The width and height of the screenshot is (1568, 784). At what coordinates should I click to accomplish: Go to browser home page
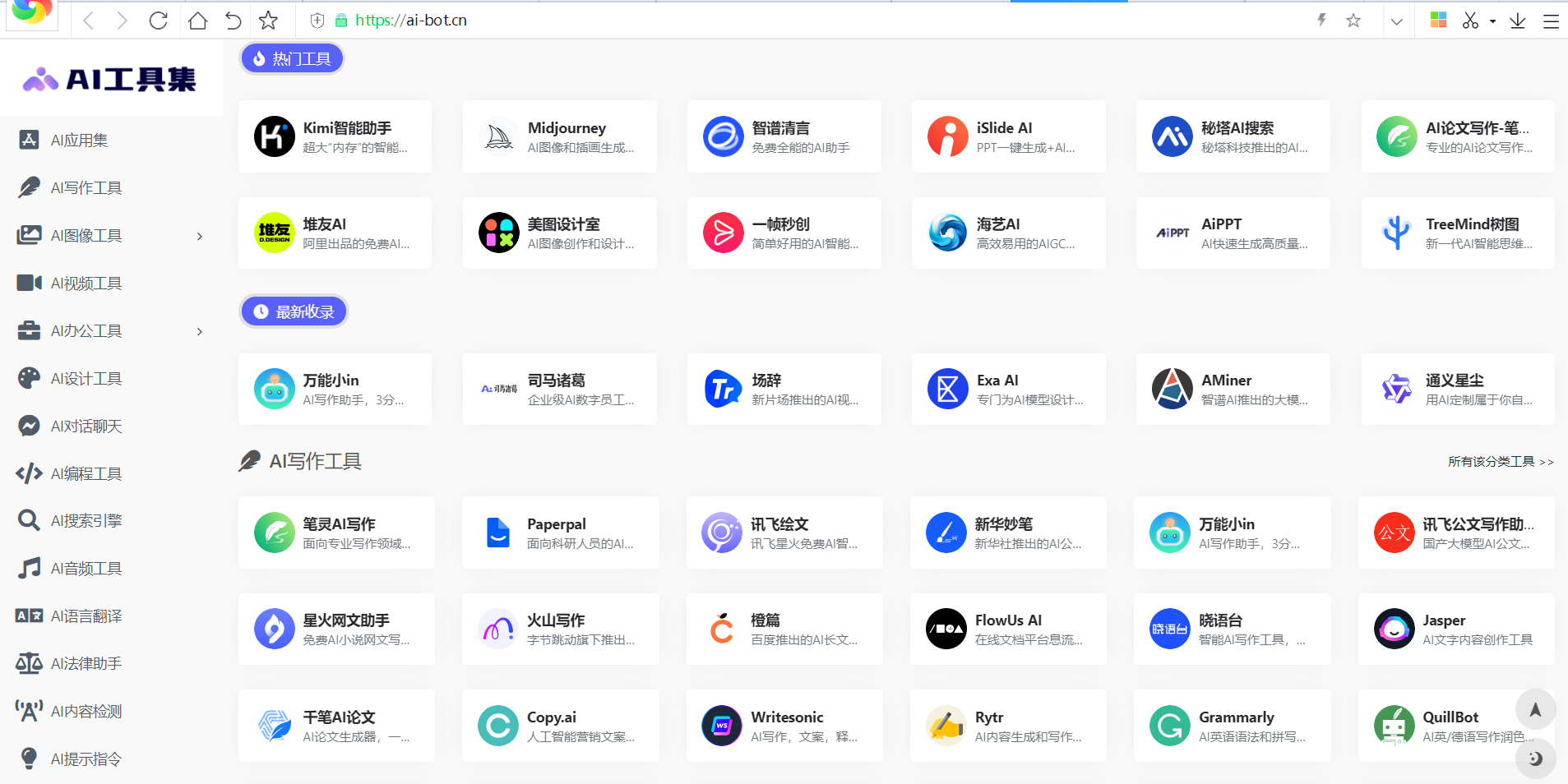197,21
